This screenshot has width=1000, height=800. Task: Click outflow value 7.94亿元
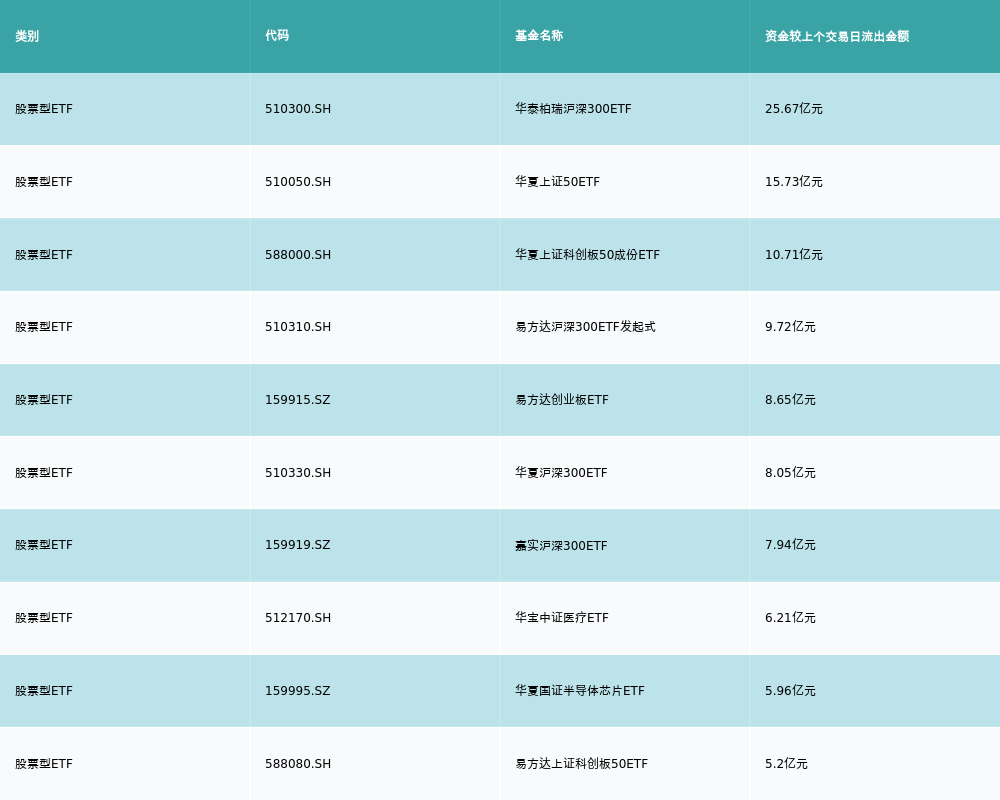click(790, 545)
